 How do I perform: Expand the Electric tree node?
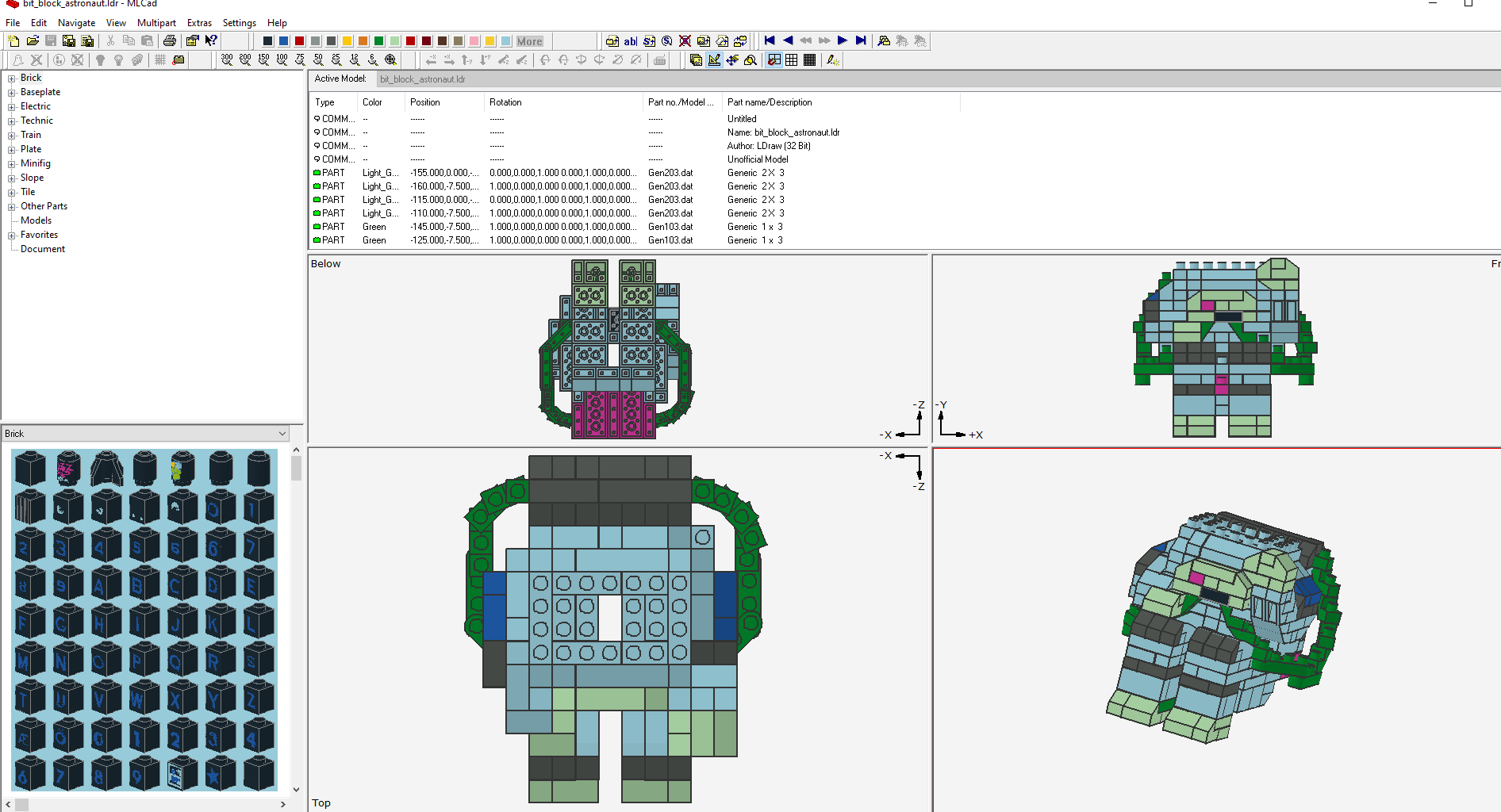(12, 107)
